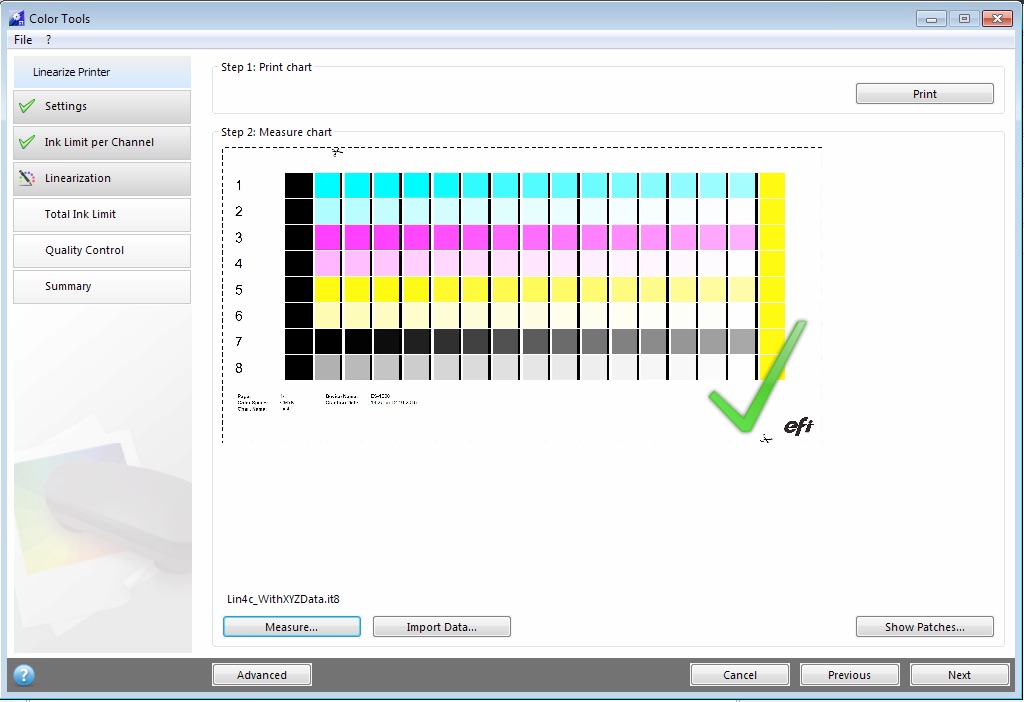Click the yellow end strip in row 1
This screenshot has width=1024, height=702.
[x=772, y=185]
